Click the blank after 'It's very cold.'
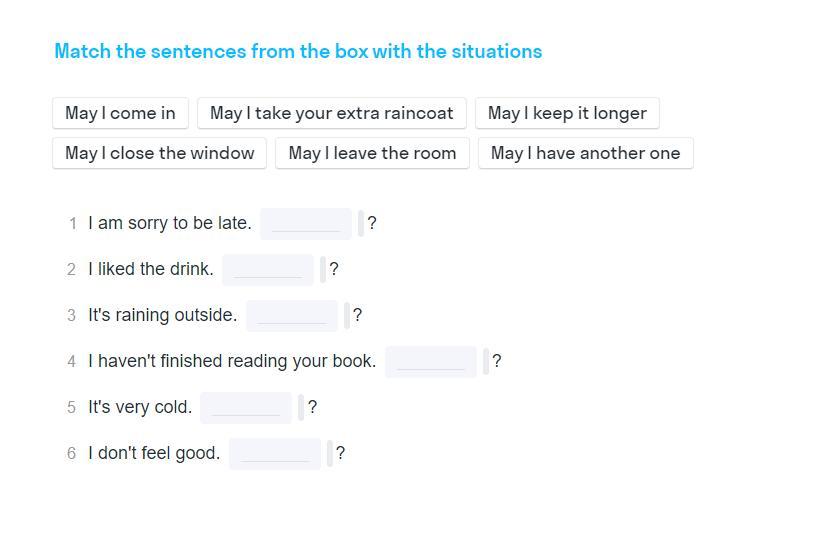Screen dimensions: 813x538 click(x=246, y=408)
